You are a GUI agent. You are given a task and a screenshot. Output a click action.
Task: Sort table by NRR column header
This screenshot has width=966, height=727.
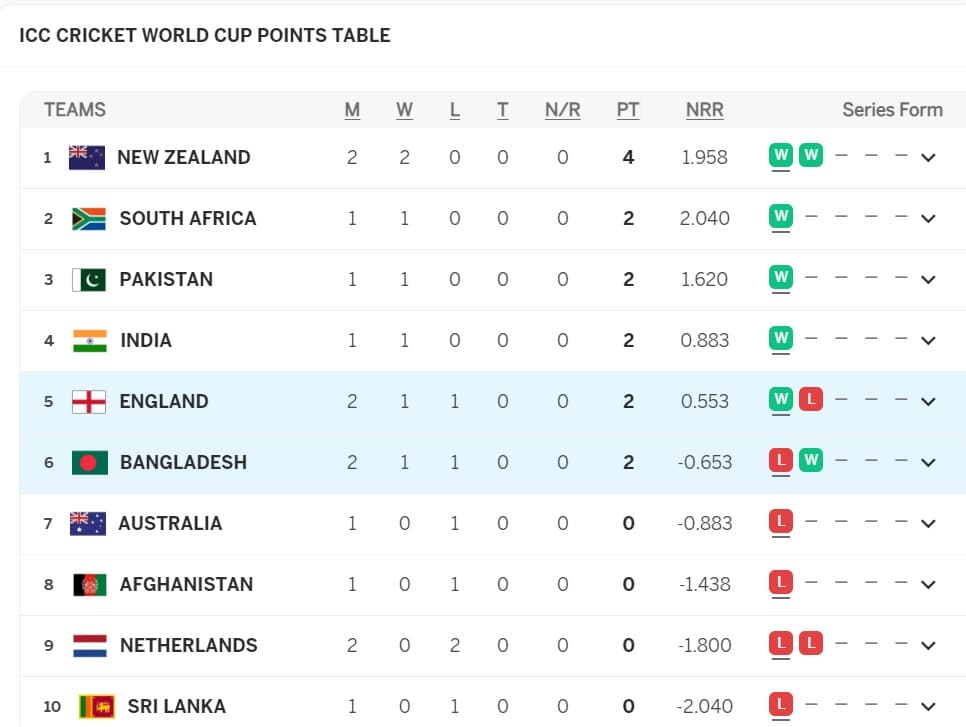coord(705,110)
